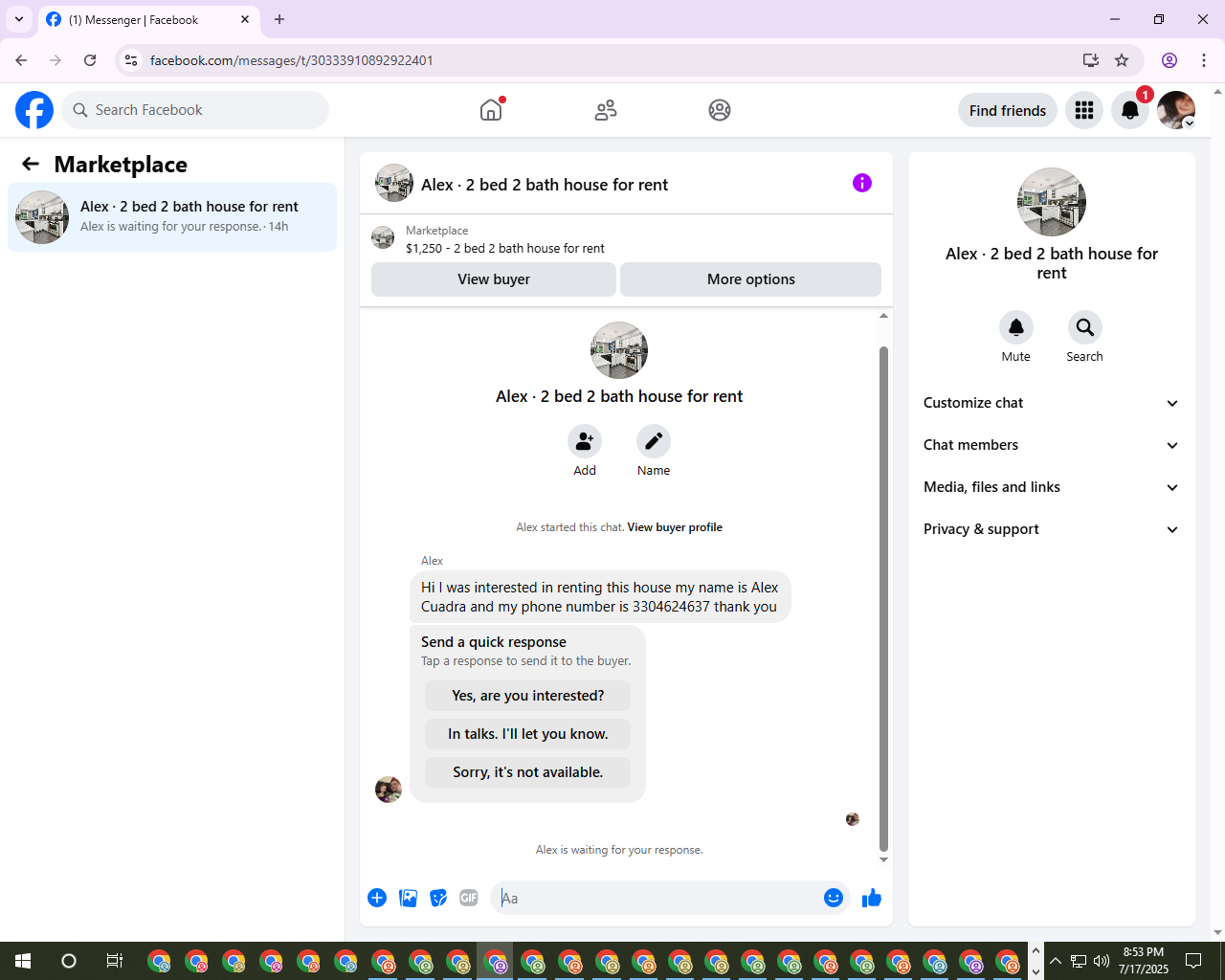Open the View buyer profile link

click(675, 527)
